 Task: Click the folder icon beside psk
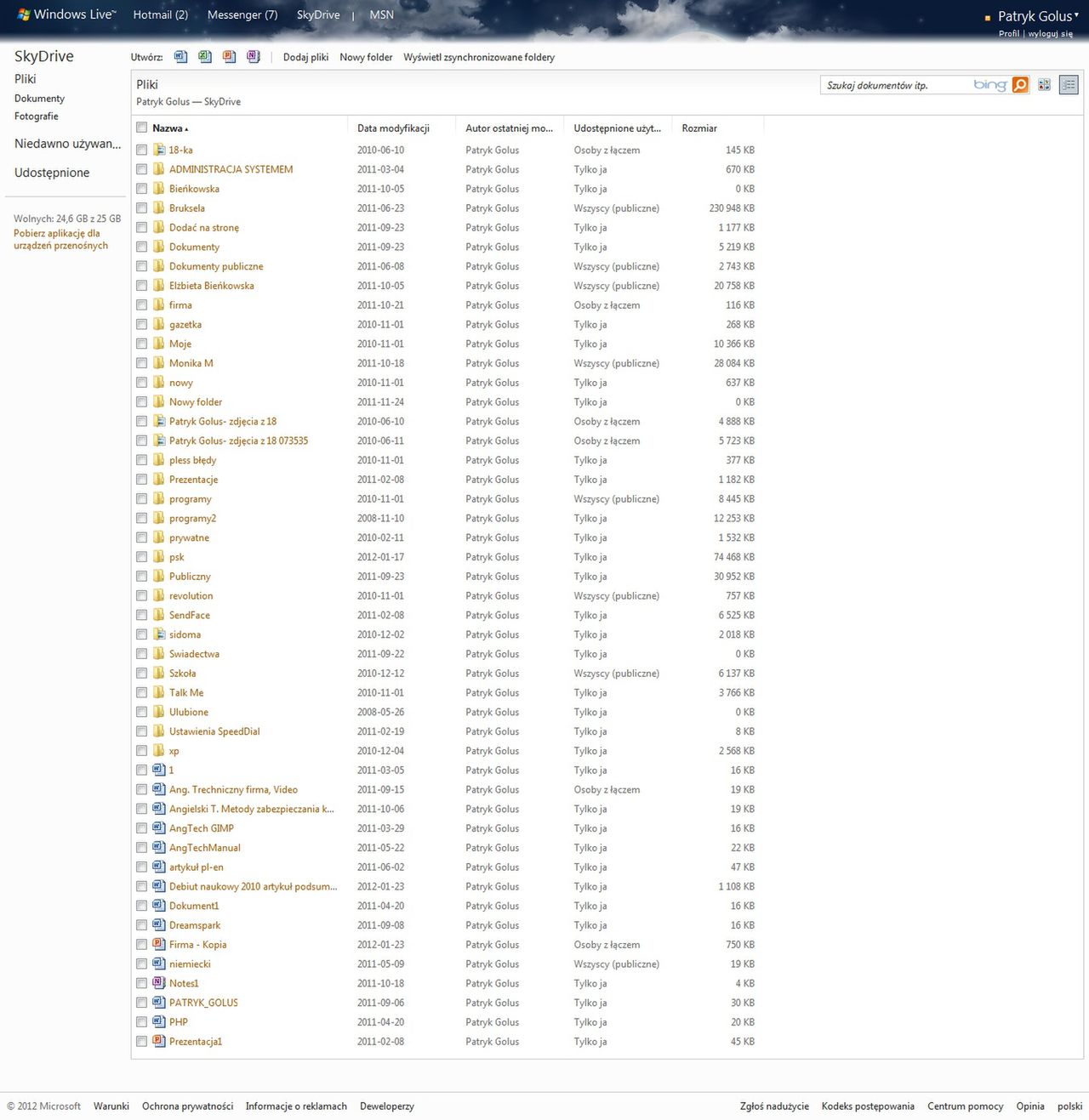(159, 557)
